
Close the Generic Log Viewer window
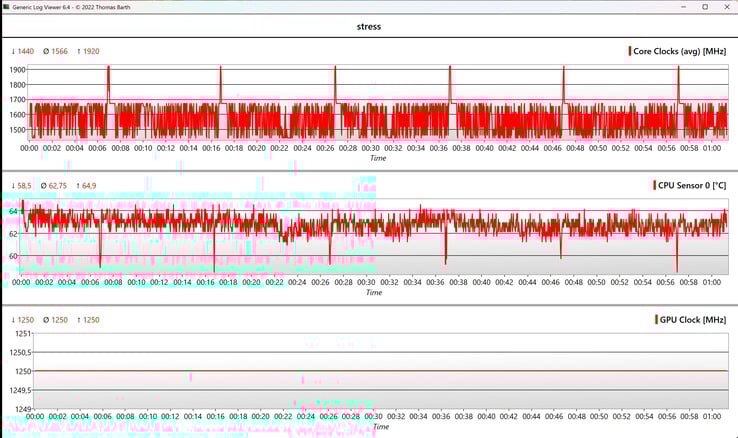point(727,7)
